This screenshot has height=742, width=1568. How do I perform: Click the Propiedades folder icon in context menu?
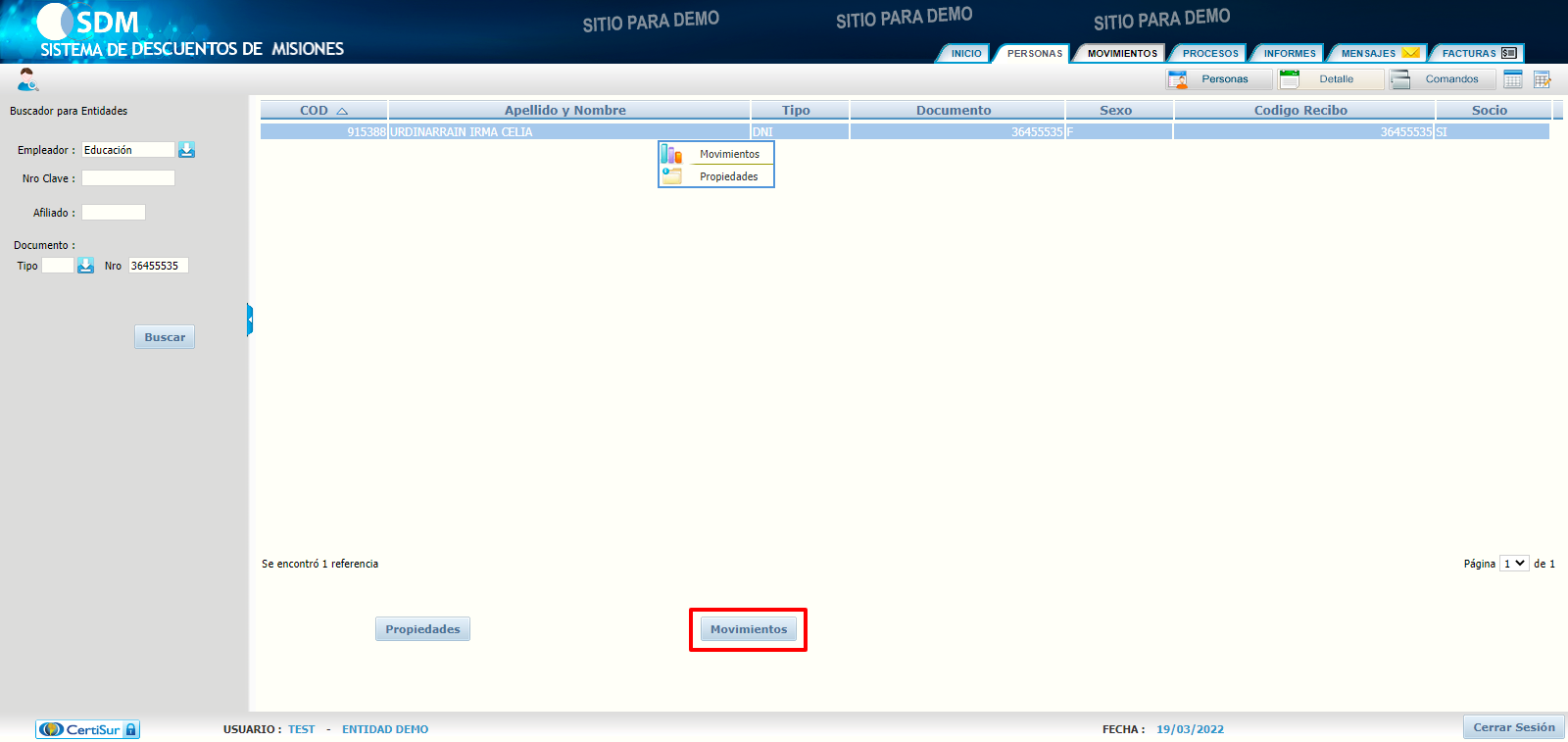[671, 176]
